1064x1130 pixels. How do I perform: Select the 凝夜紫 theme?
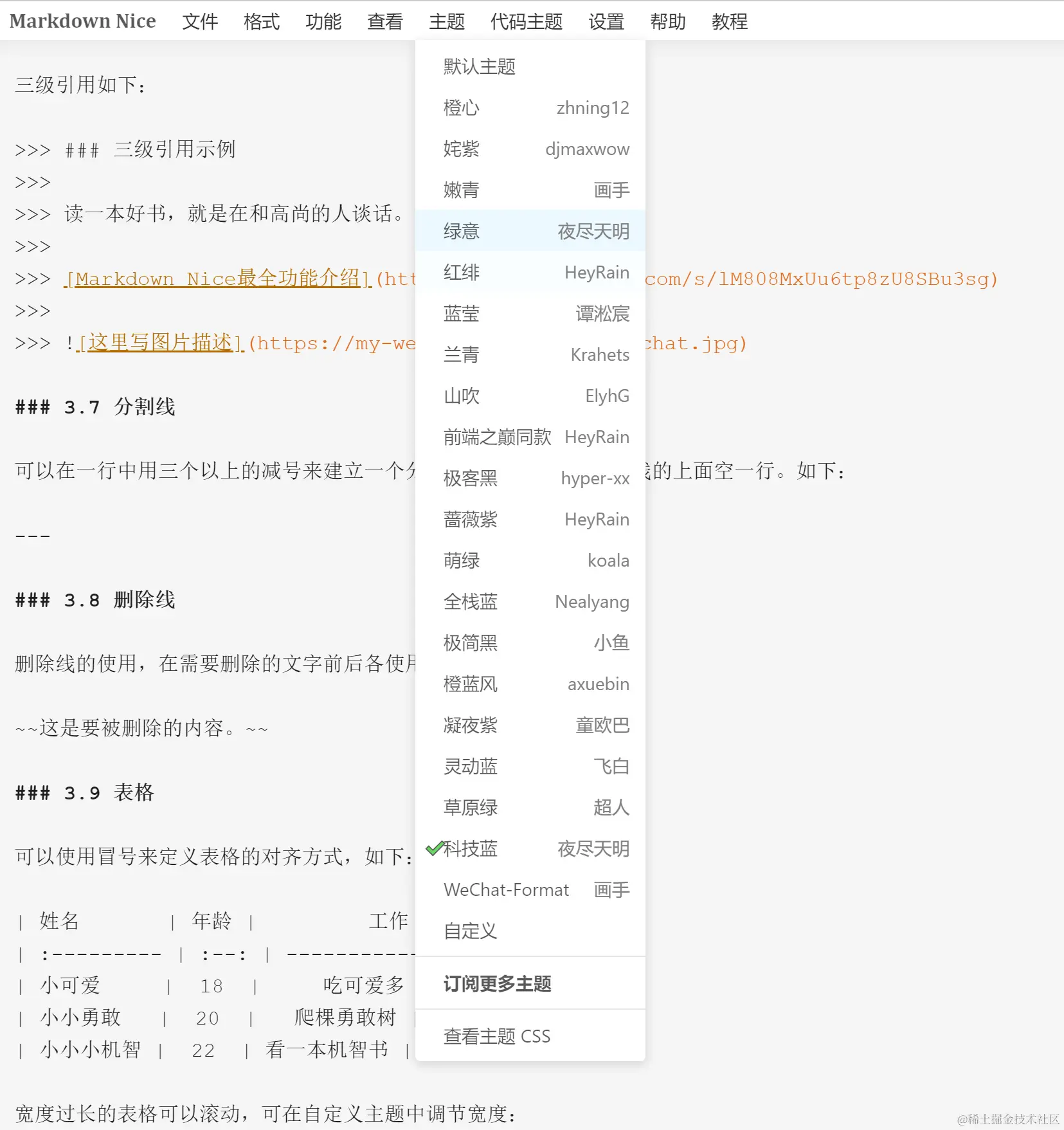530,725
